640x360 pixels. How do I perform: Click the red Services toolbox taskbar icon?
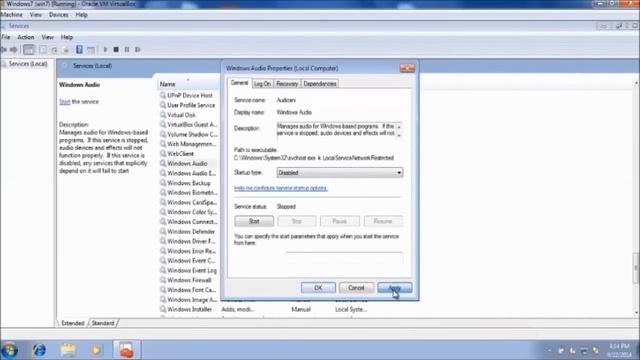(126, 350)
